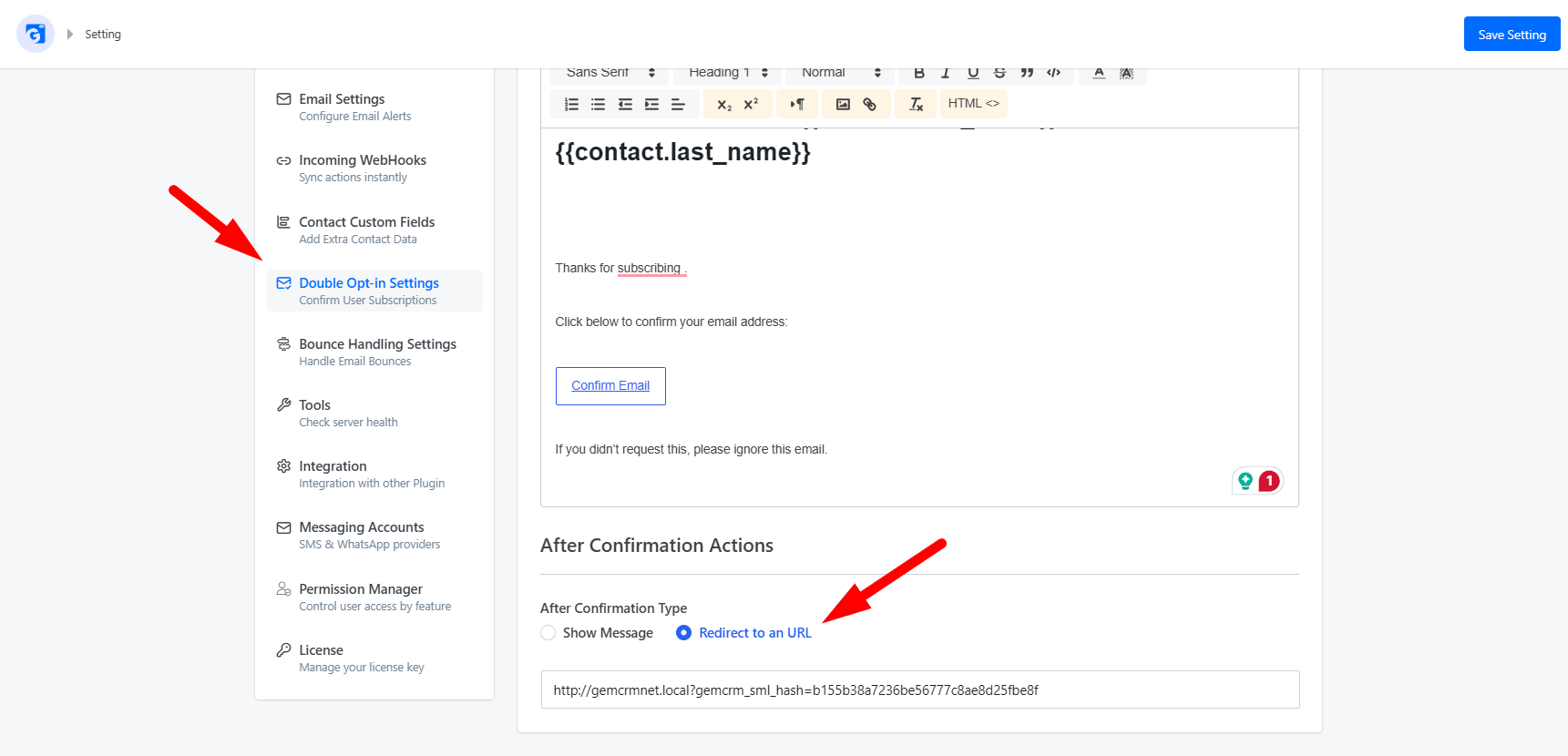Open the text color picker
The width and height of the screenshot is (1568, 756).
click(x=1099, y=73)
